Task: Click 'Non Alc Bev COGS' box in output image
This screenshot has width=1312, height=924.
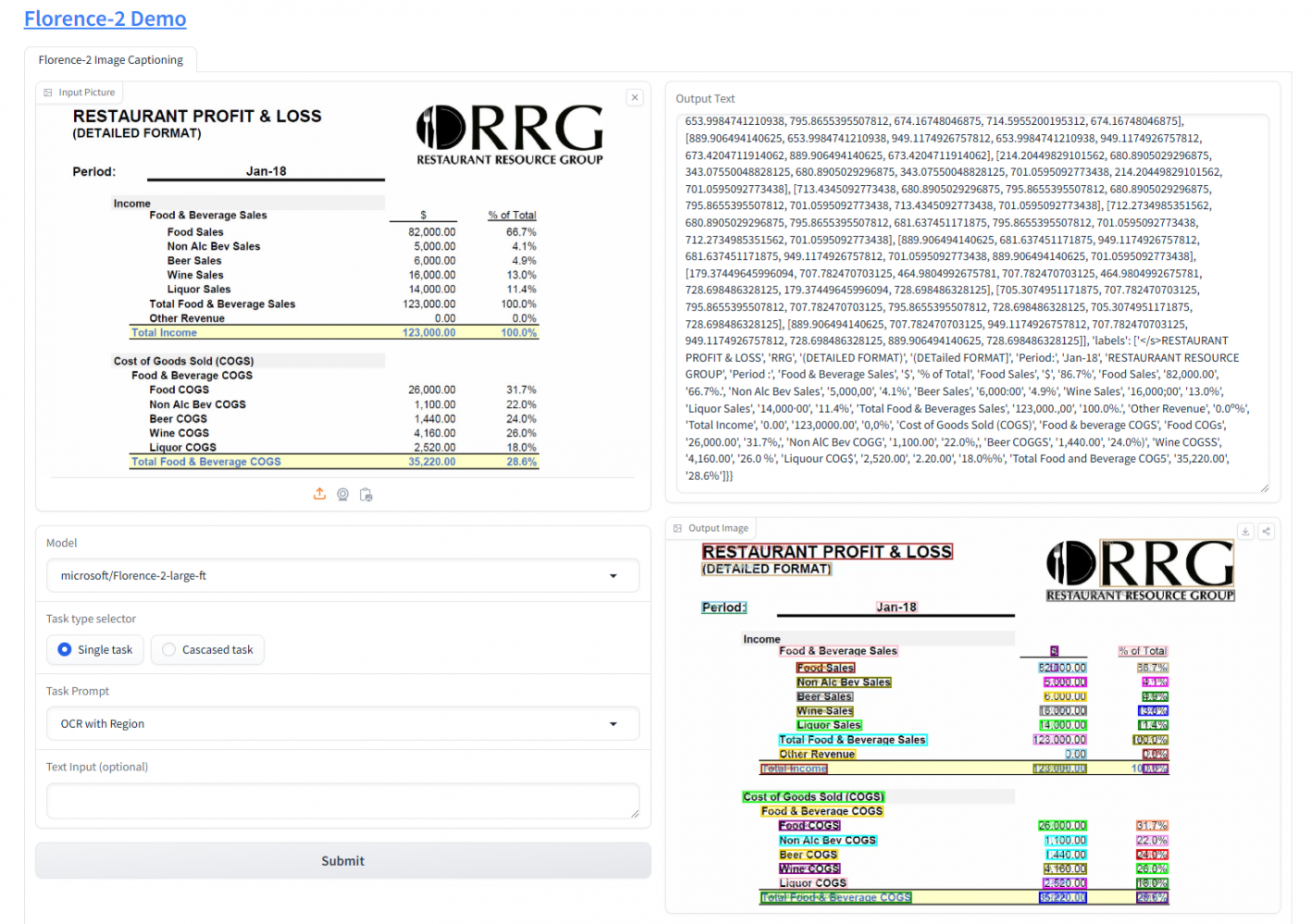Action: tap(827, 841)
